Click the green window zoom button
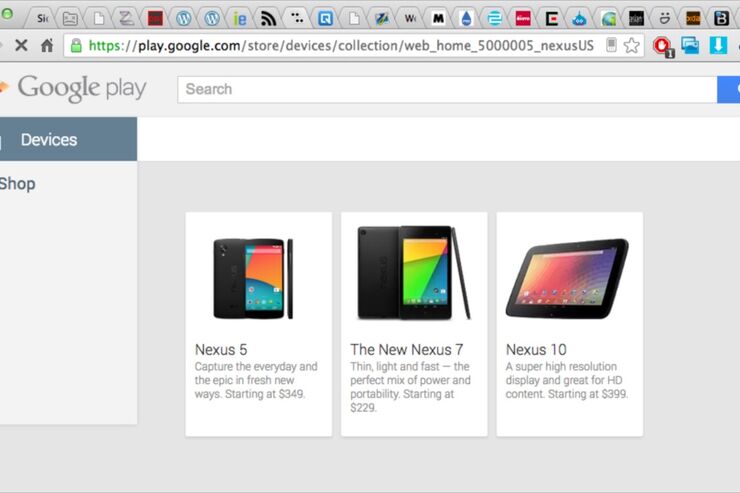Screen dimensions: 740x493 [x=7, y=14]
